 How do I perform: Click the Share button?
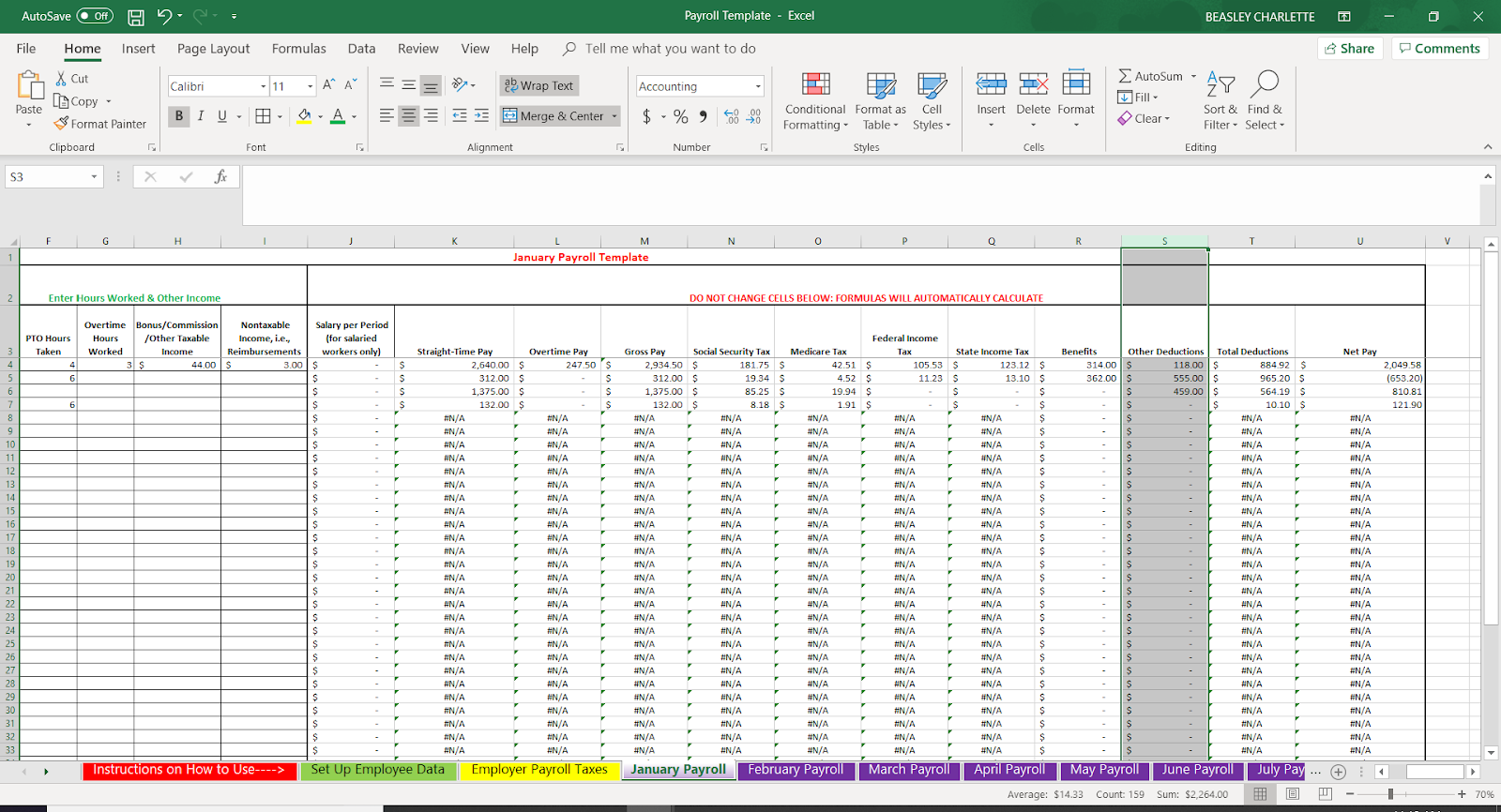pos(1350,49)
